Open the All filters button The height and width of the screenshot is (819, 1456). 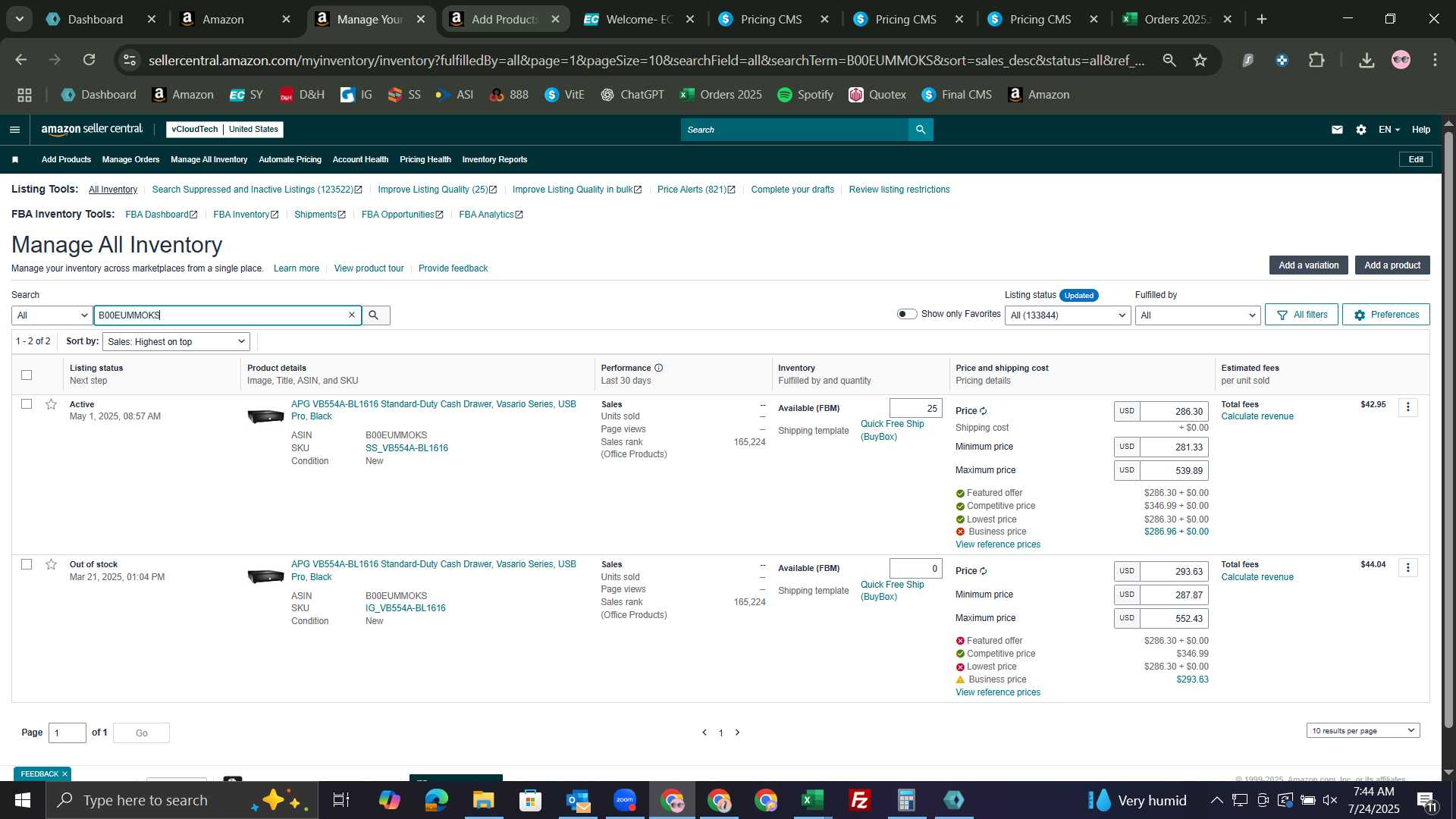(x=1301, y=315)
